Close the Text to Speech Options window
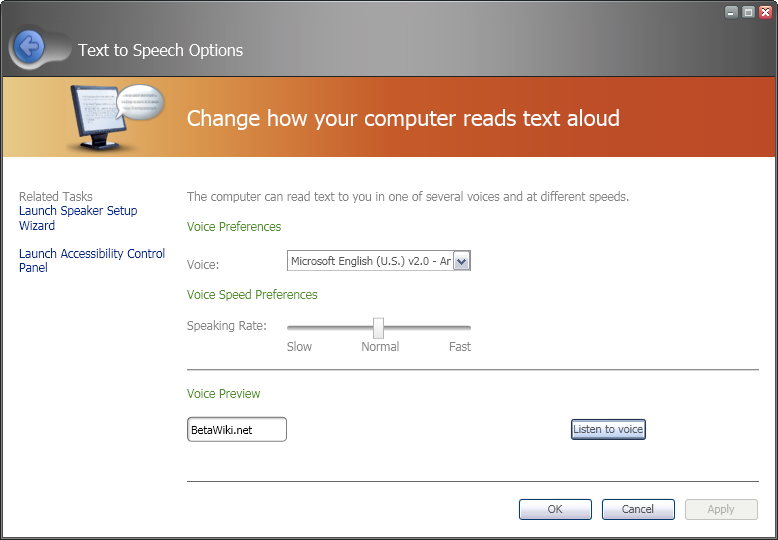 (x=765, y=12)
